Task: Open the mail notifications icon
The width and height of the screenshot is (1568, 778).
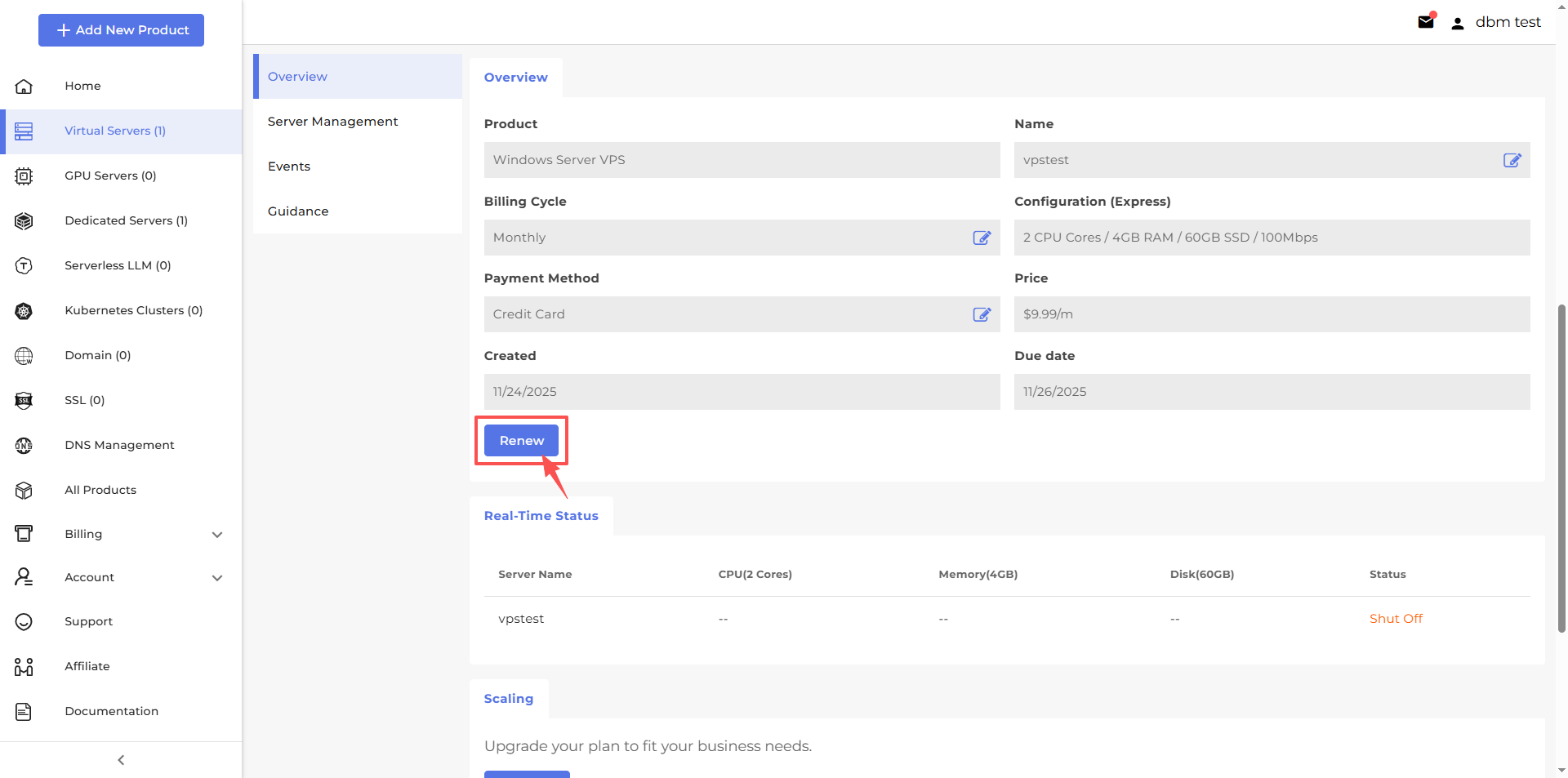Action: tap(1426, 21)
